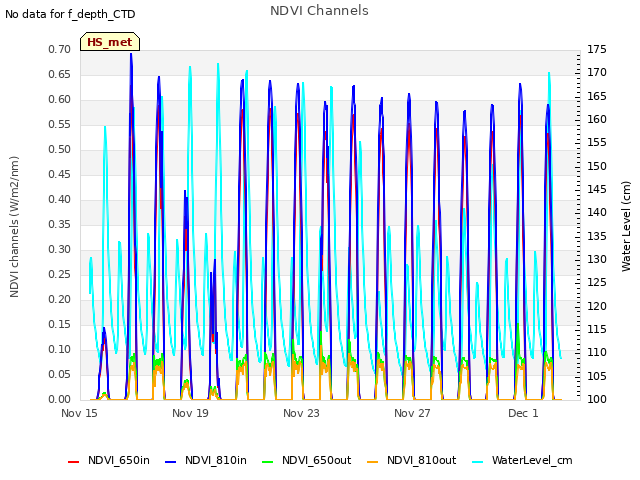640x480 pixels.
Task: Select the NDVI_650out legend entry
Action: pos(307,460)
